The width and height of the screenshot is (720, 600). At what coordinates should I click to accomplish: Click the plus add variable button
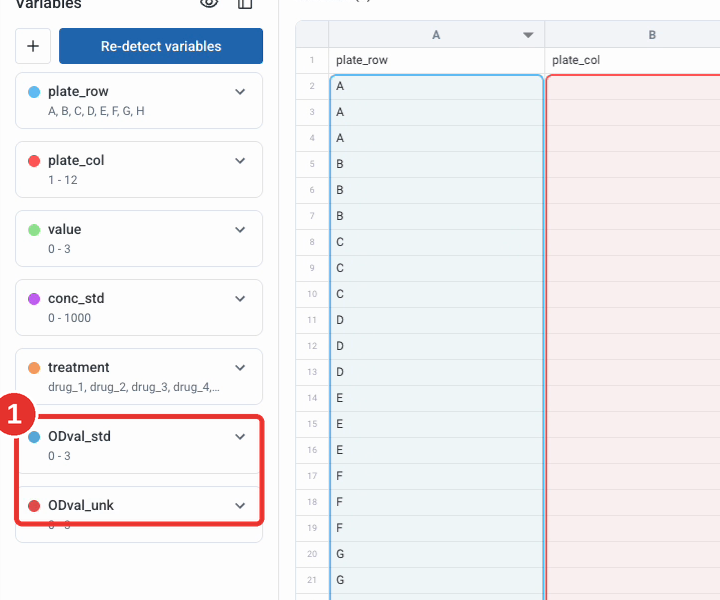[33, 46]
